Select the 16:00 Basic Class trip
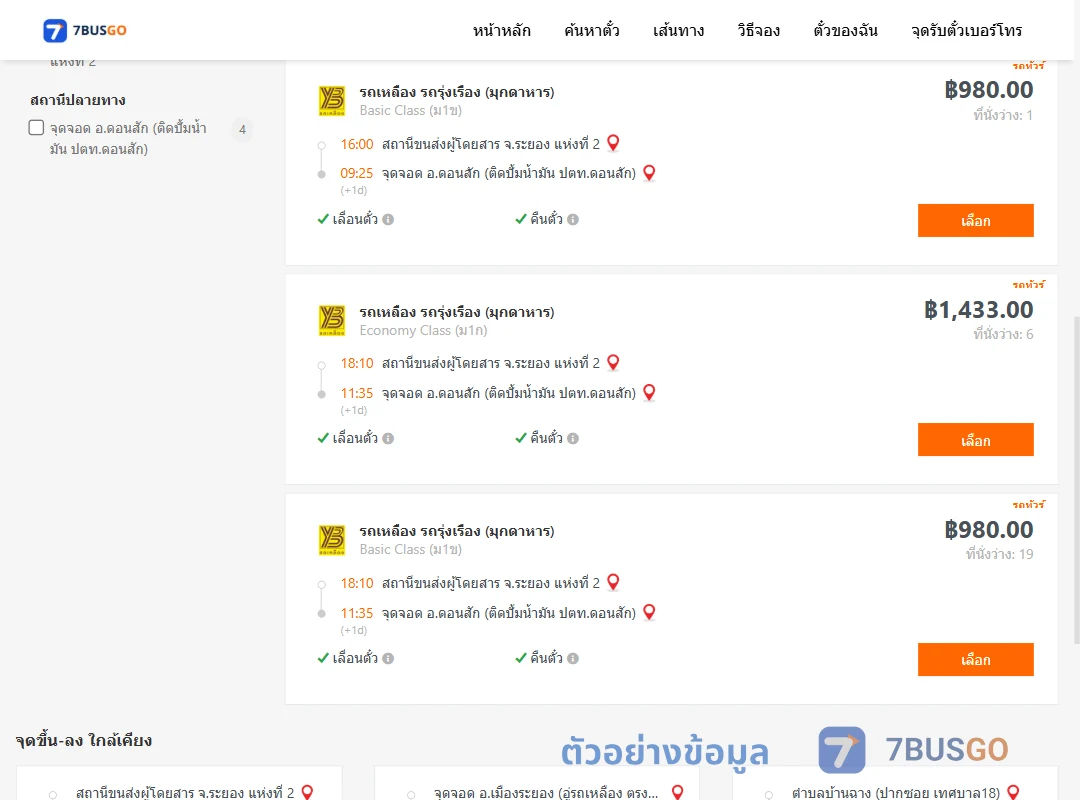1080x800 pixels. tap(975, 220)
